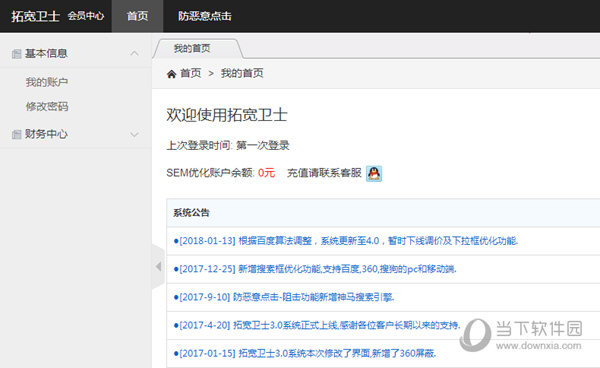This screenshot has width=600, height=368.
Task: Open 修改密码 in sidebar
Action: 47,106
